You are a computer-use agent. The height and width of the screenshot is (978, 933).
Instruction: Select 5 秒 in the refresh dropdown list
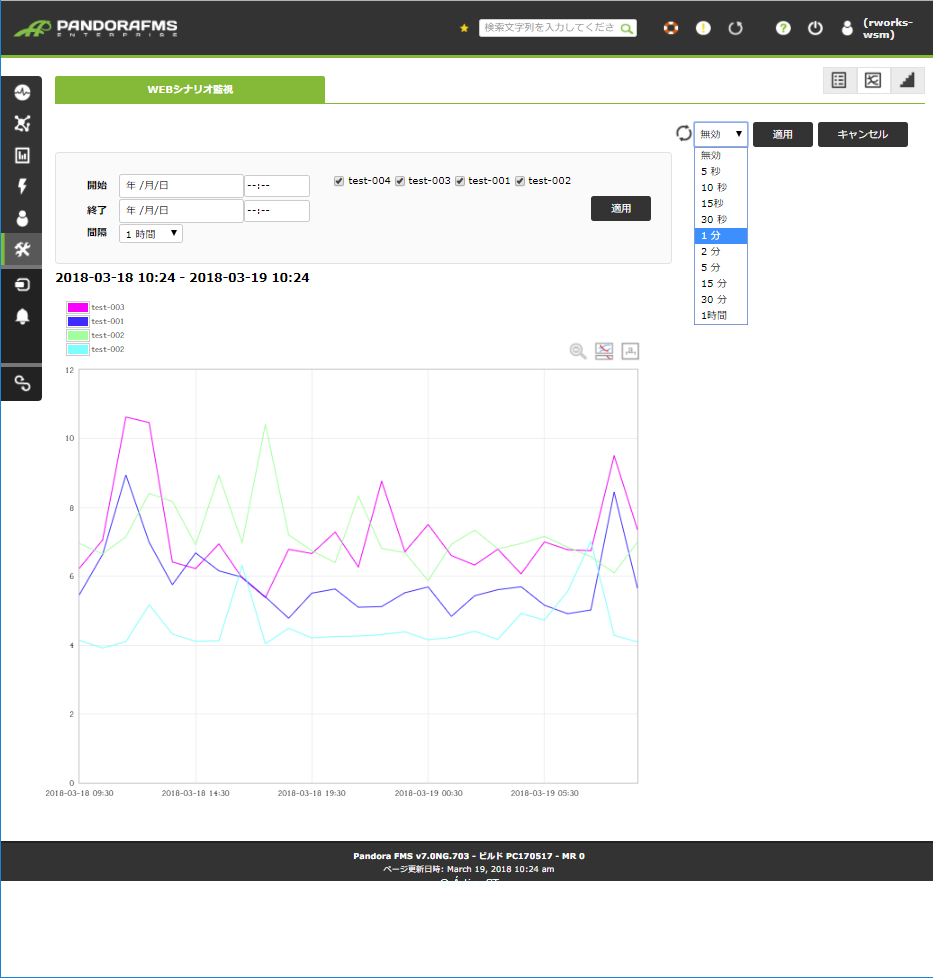pyautogui.click(x=720, y=172)
